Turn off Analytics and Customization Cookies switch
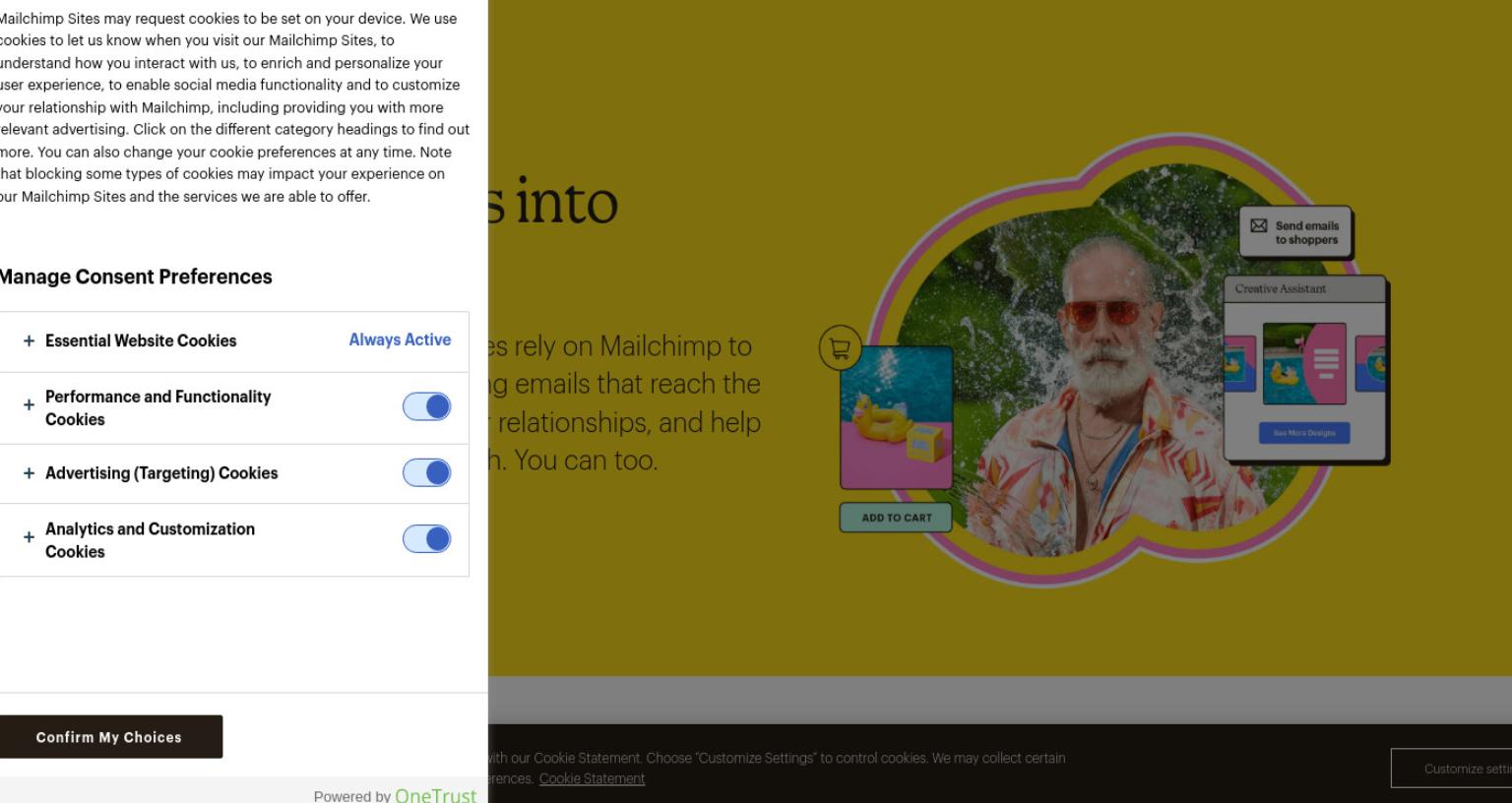The image size is (1512, 803). click(x=426, y=539)
